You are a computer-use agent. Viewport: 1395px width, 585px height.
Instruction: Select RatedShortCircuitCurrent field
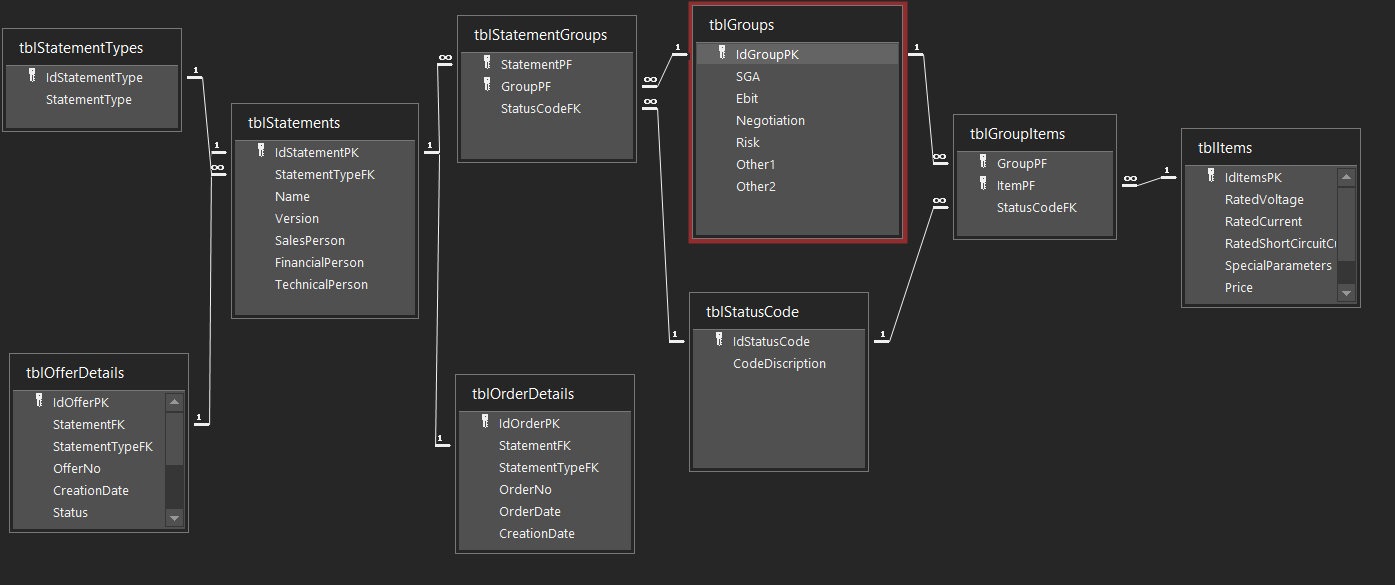(x=1281, y=243)
